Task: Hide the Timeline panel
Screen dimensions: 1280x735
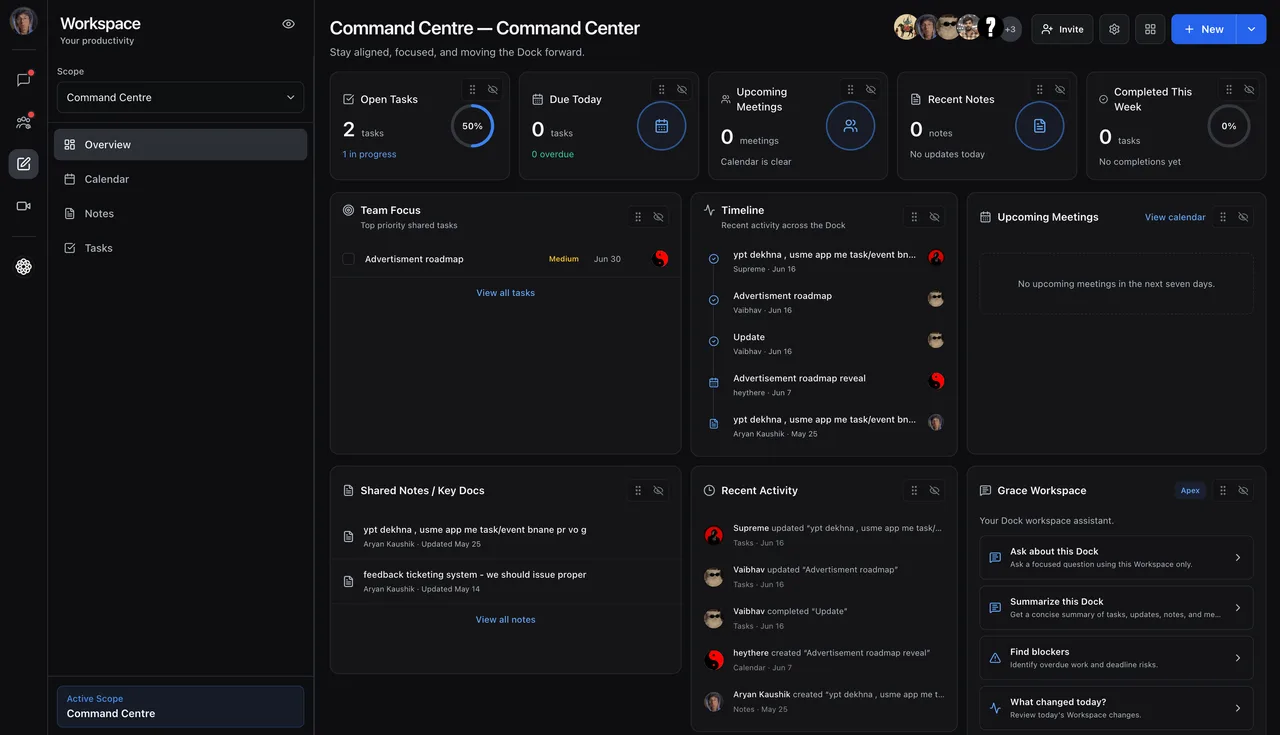Action: pos(934,217)
